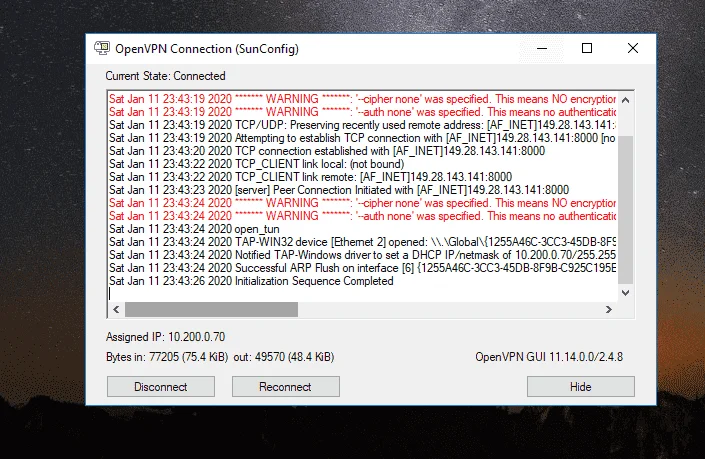705x459 pixels.
Task: Click the 'TCP_CLIENT link remote' log line
Action: (310, 177)
